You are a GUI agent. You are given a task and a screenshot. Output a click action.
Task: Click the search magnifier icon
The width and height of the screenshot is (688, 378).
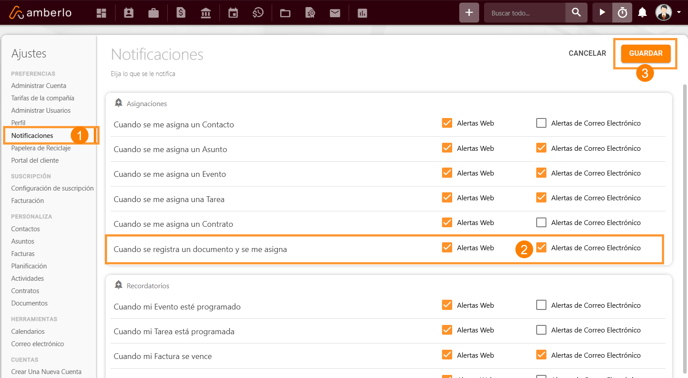pos(576,13)
